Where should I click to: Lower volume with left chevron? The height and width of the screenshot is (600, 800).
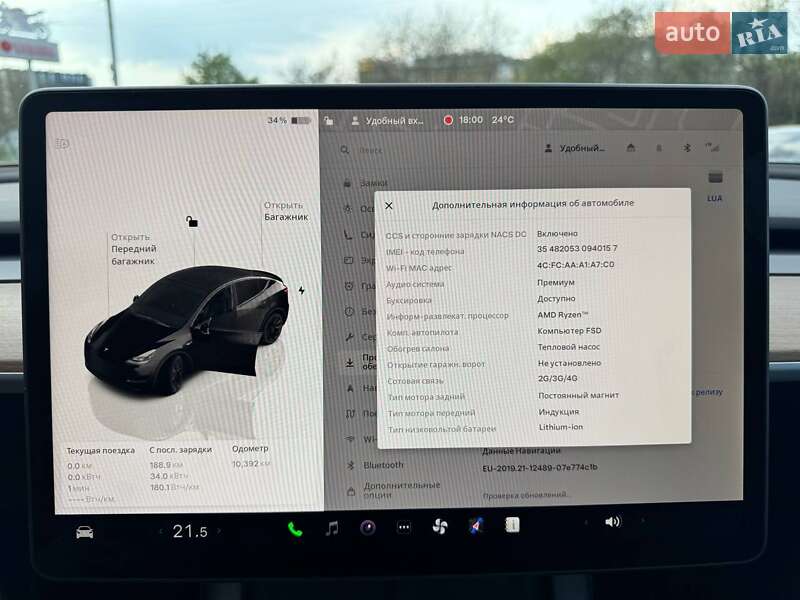pos(586,522)
